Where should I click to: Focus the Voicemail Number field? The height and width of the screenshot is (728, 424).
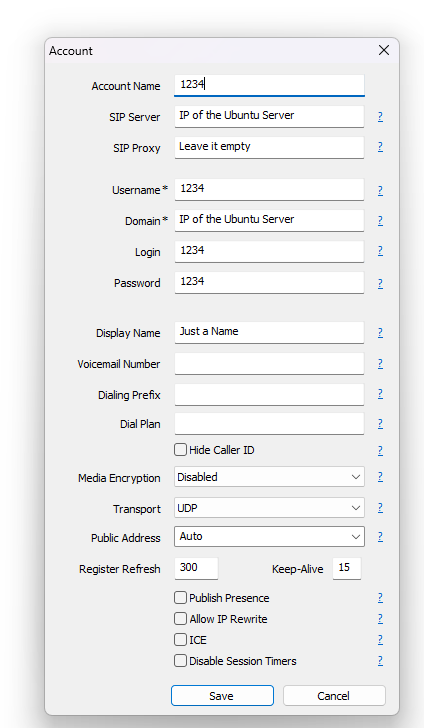269,364
